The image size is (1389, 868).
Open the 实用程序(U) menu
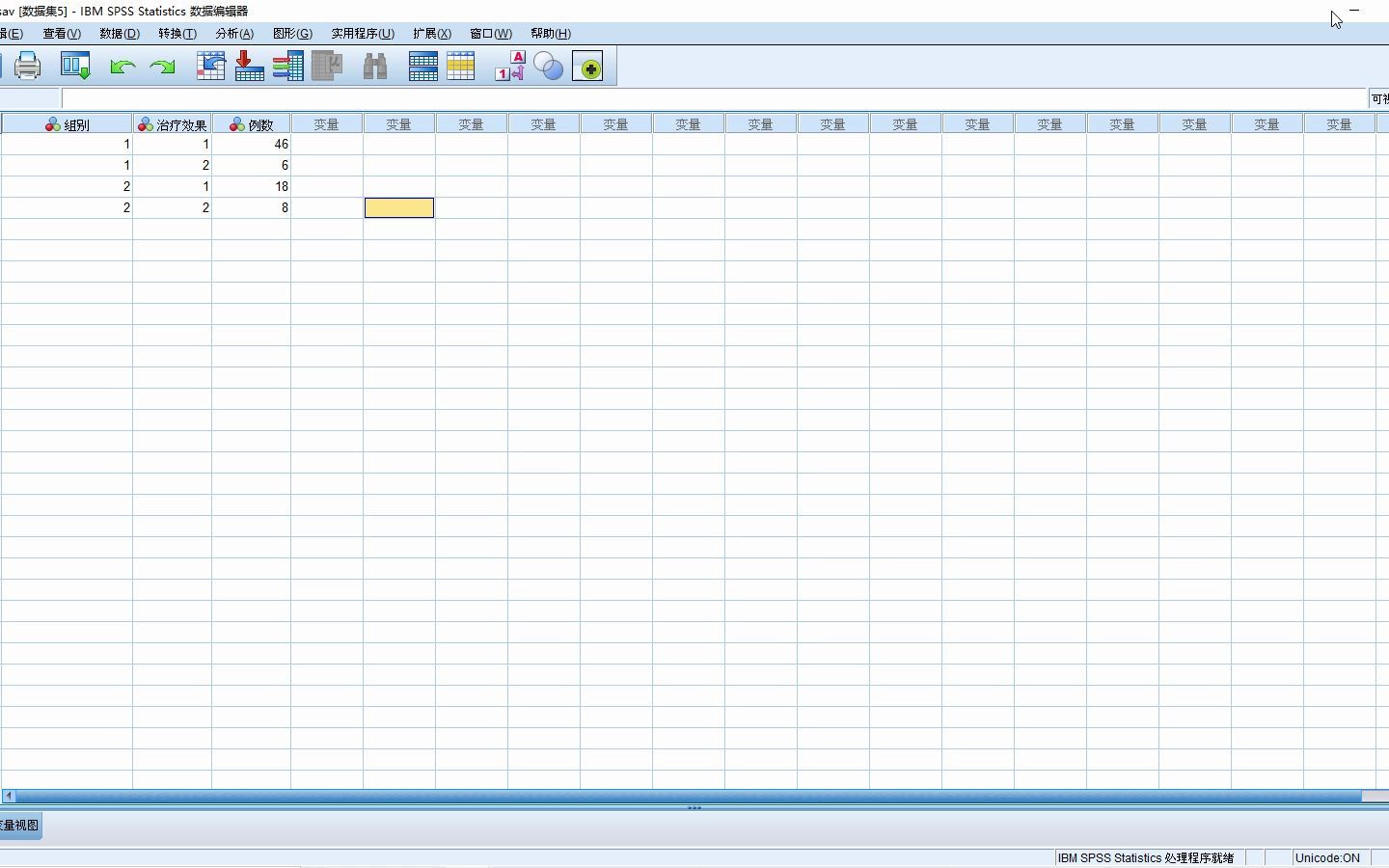(363, 34)
